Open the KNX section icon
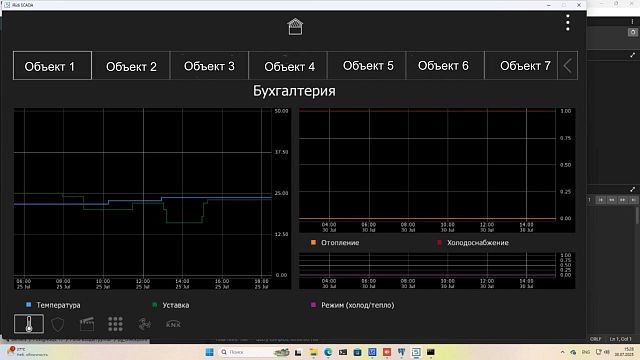This screenshot has width=640, height=360. [x=173, y=324]
